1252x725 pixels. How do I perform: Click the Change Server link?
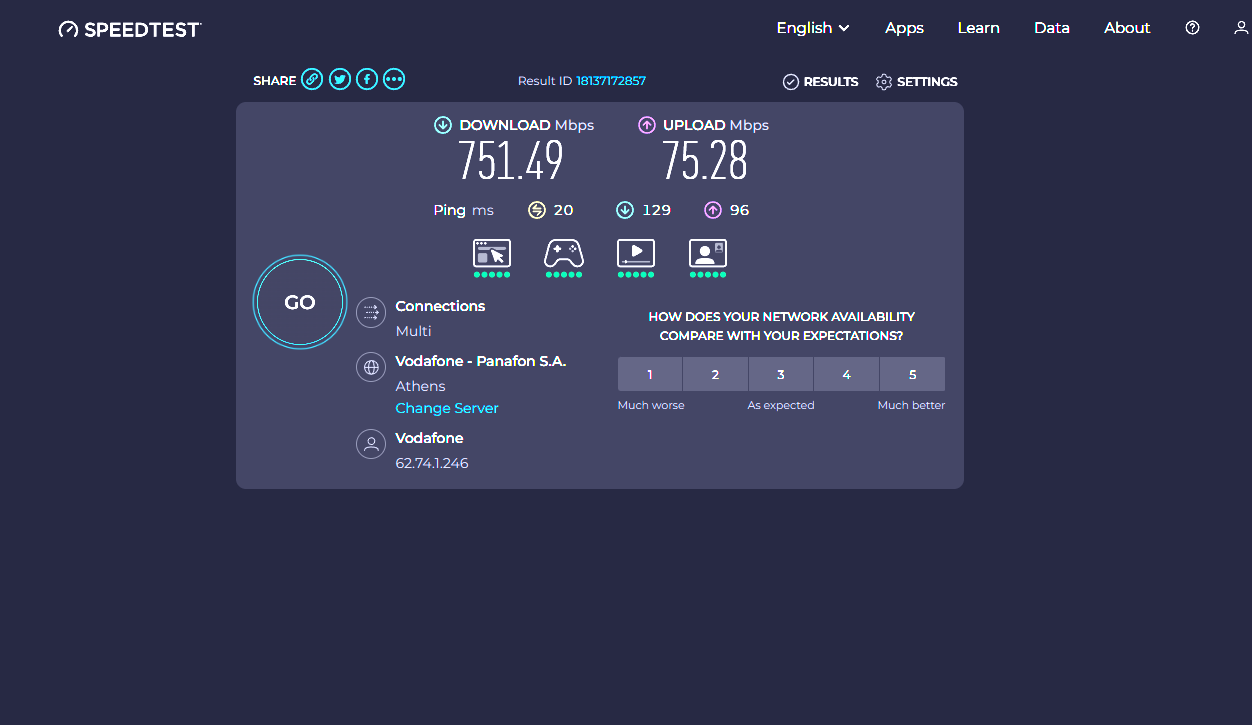(x=447, y=408)
